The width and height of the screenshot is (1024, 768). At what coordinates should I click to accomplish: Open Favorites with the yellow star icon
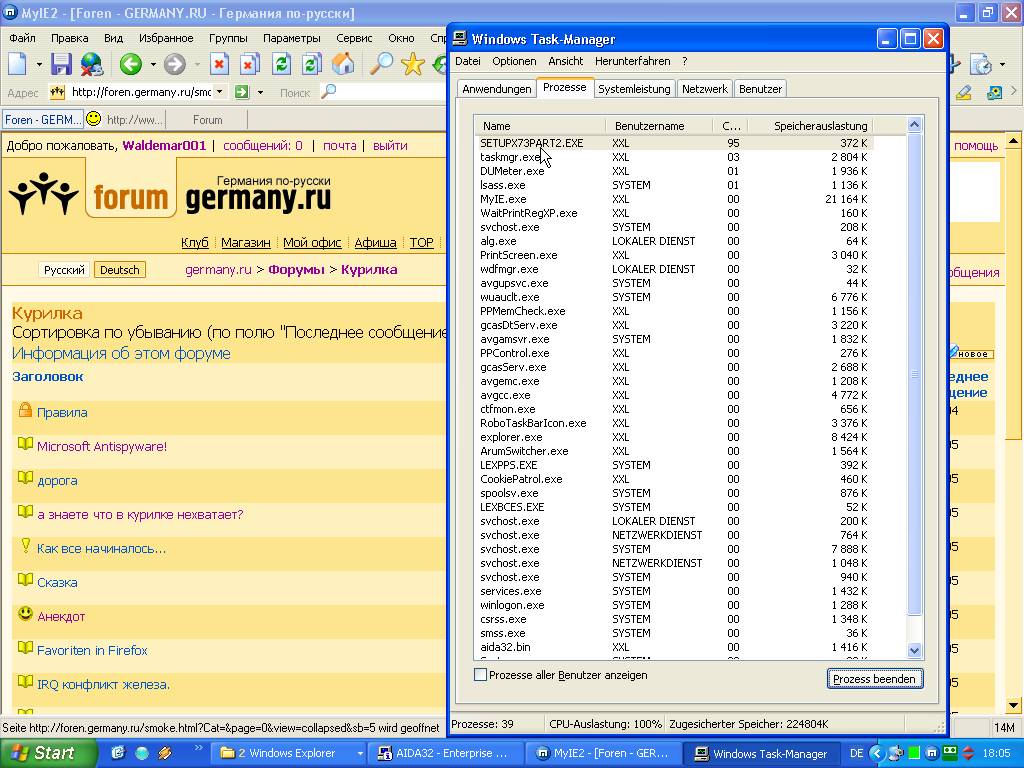413,64
